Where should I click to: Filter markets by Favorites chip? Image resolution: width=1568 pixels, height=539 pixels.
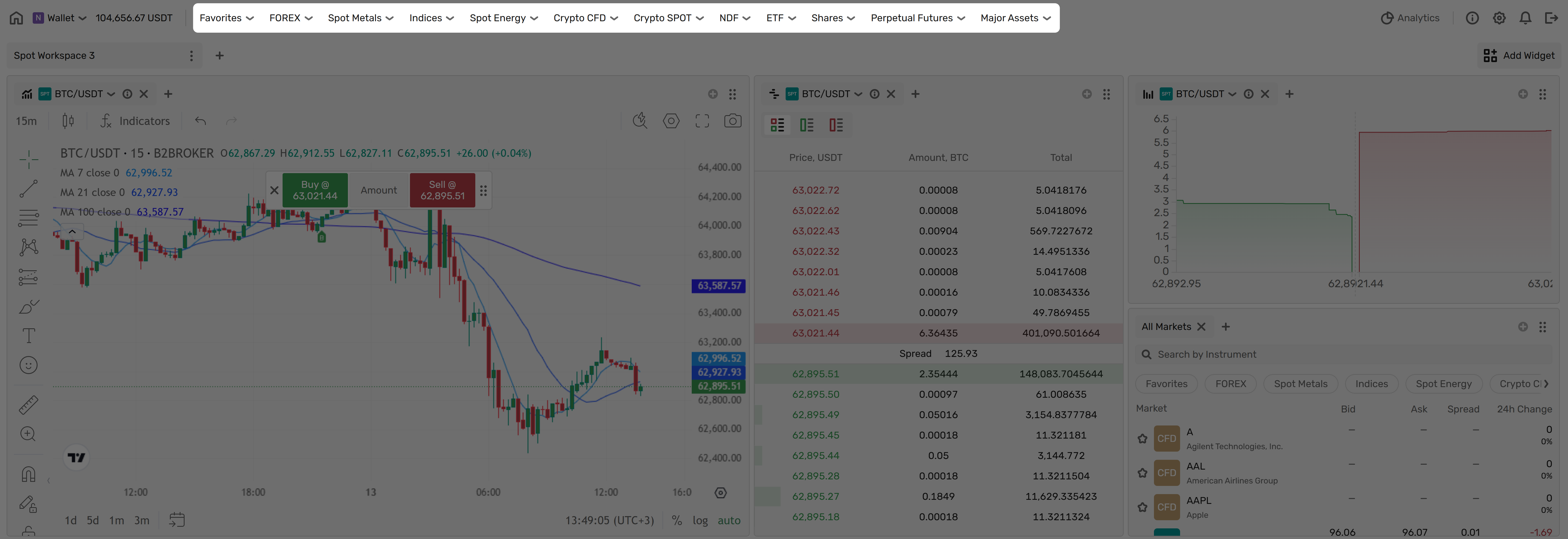[x=1166, y=384]
